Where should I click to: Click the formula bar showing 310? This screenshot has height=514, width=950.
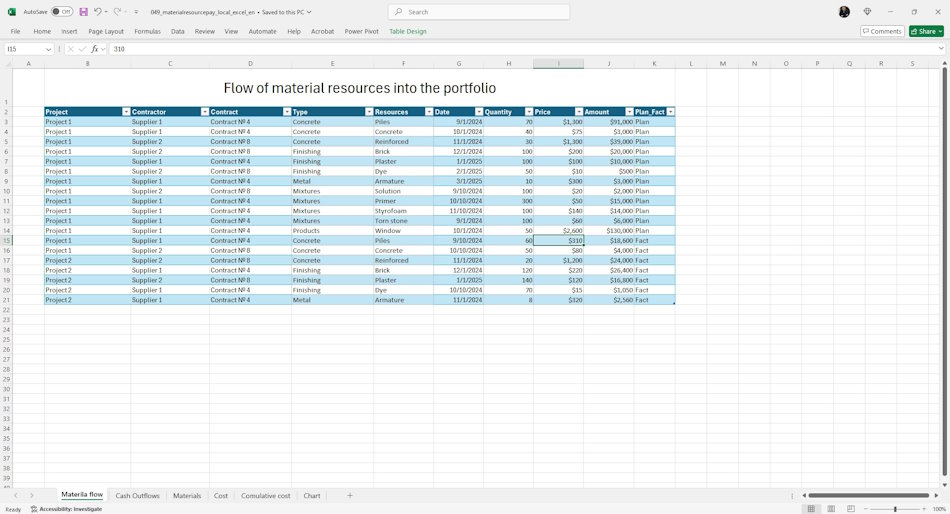pos(521,49)
